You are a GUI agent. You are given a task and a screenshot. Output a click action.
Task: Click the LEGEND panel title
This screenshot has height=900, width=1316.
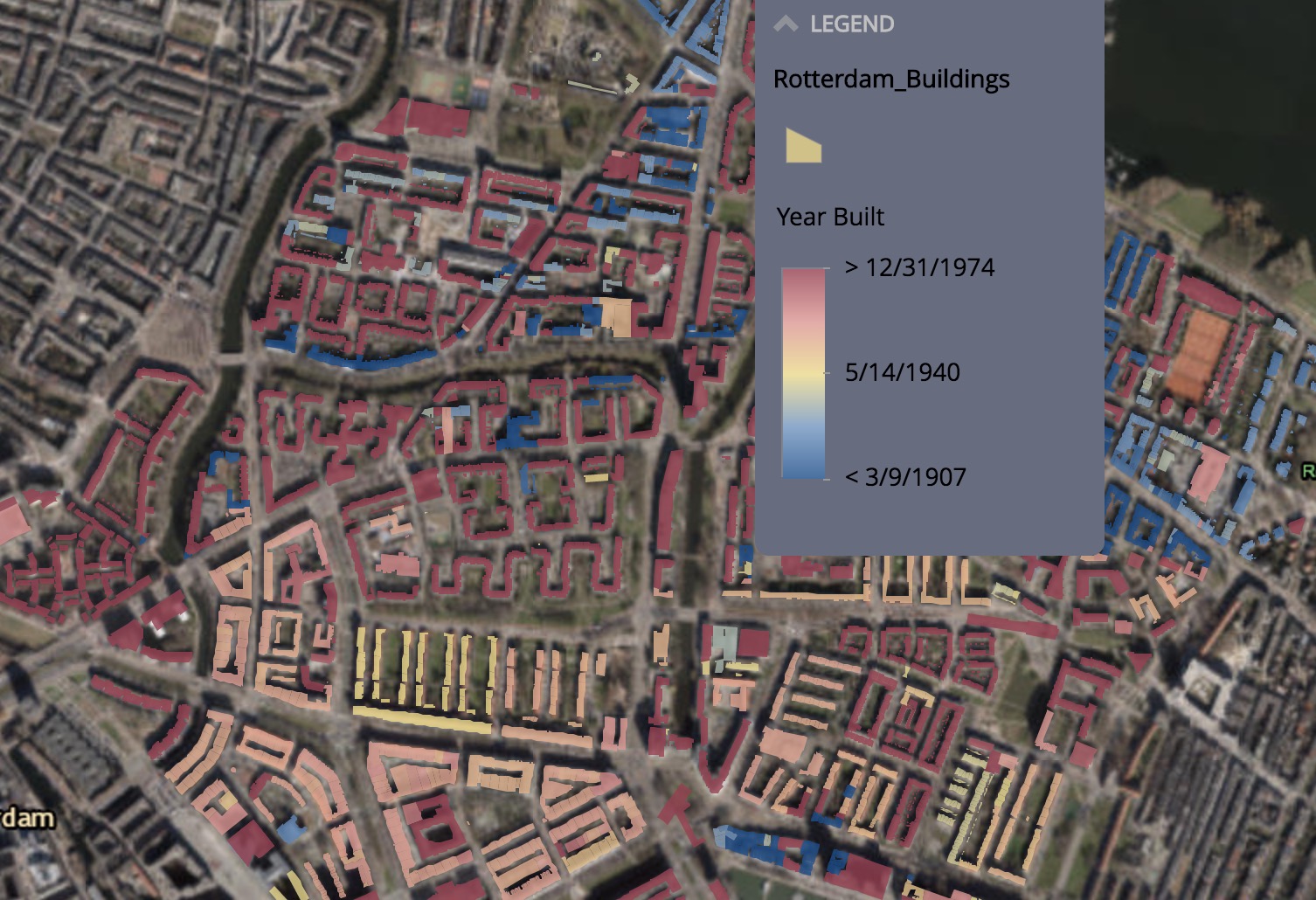tap(852, 24)
